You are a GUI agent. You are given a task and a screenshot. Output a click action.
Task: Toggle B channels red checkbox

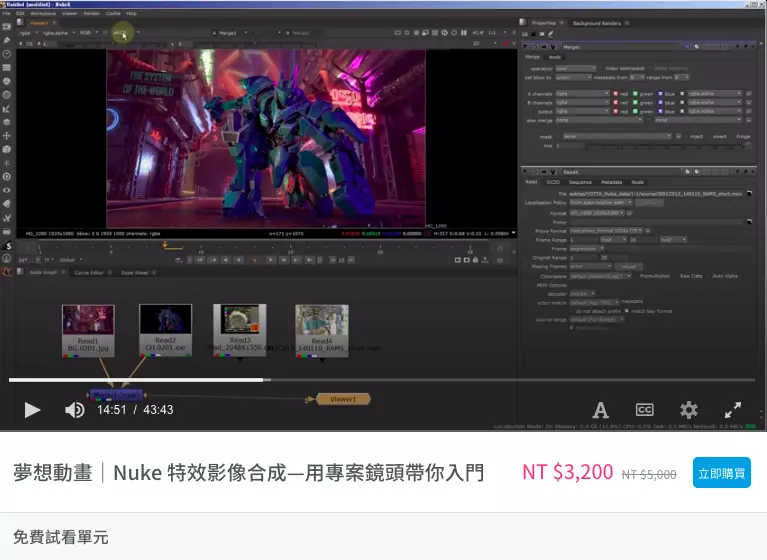615,102
